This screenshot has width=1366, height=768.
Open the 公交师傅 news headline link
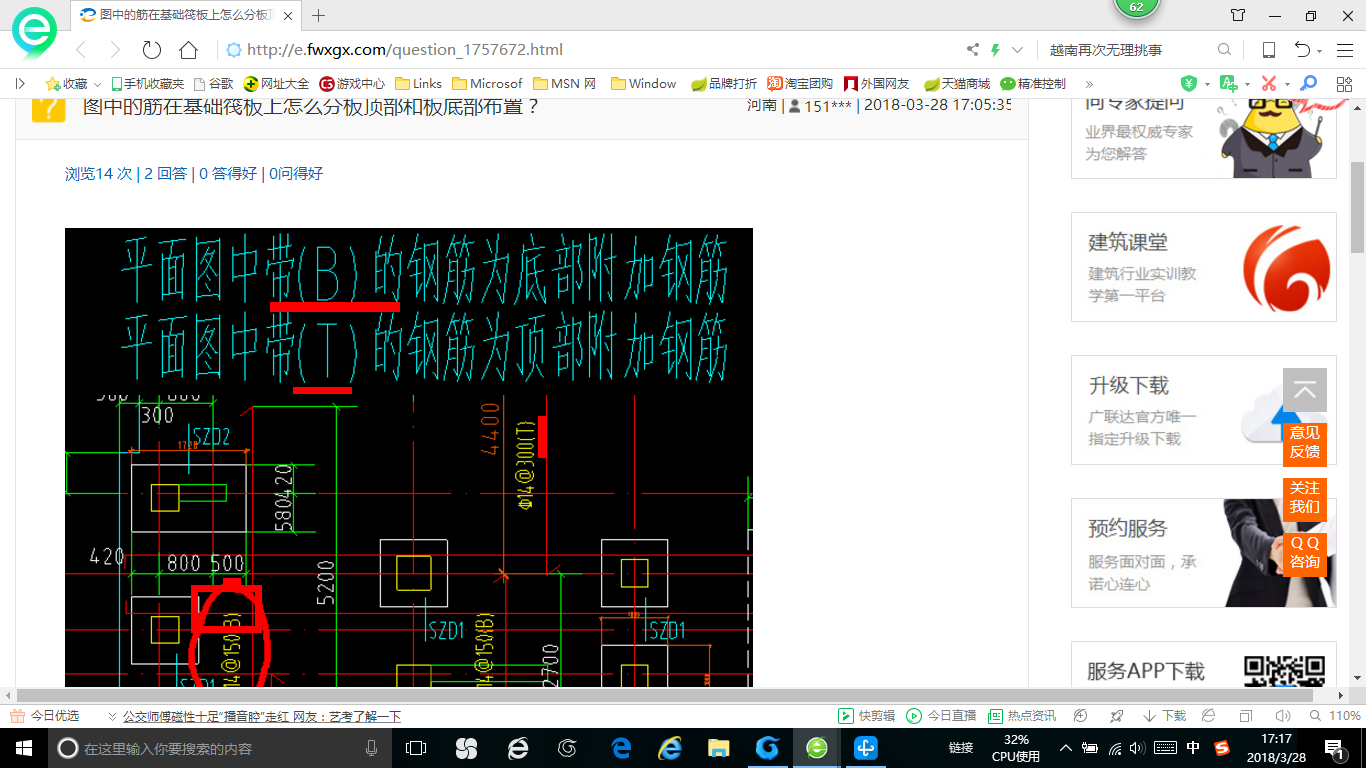262,716
